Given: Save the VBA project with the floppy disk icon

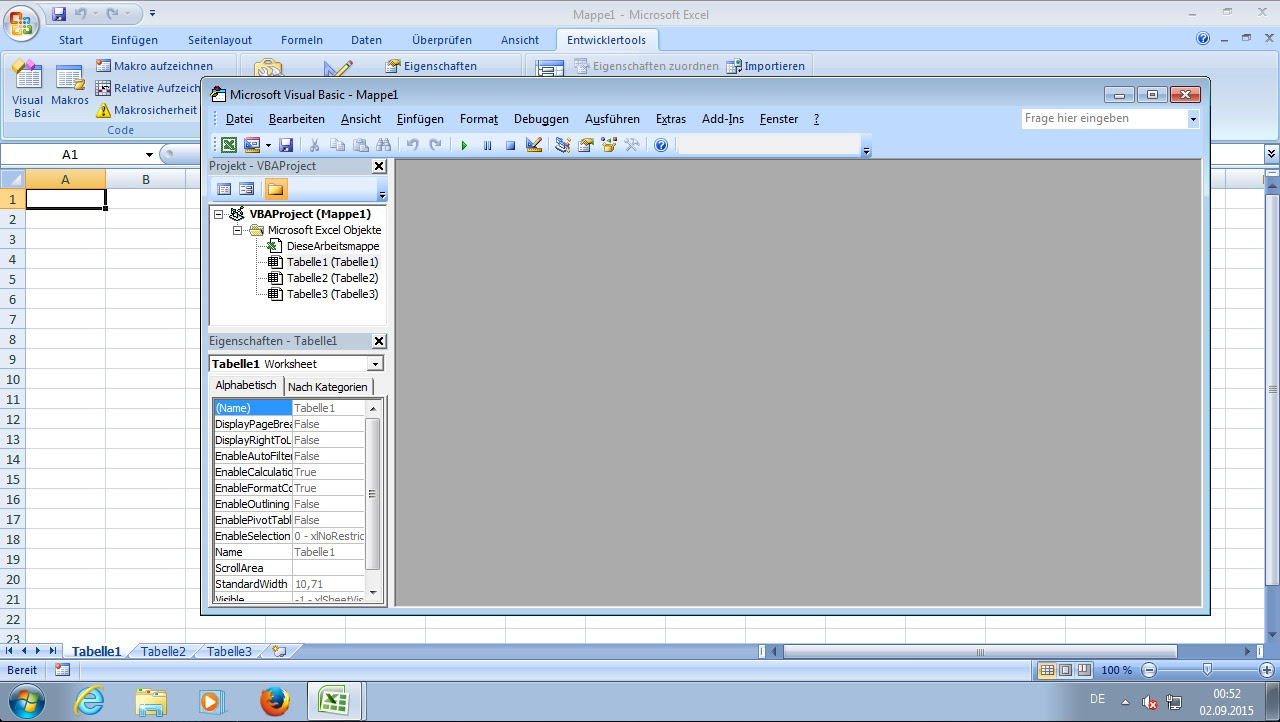Looking at the screenshot, I should coord(286,145).
